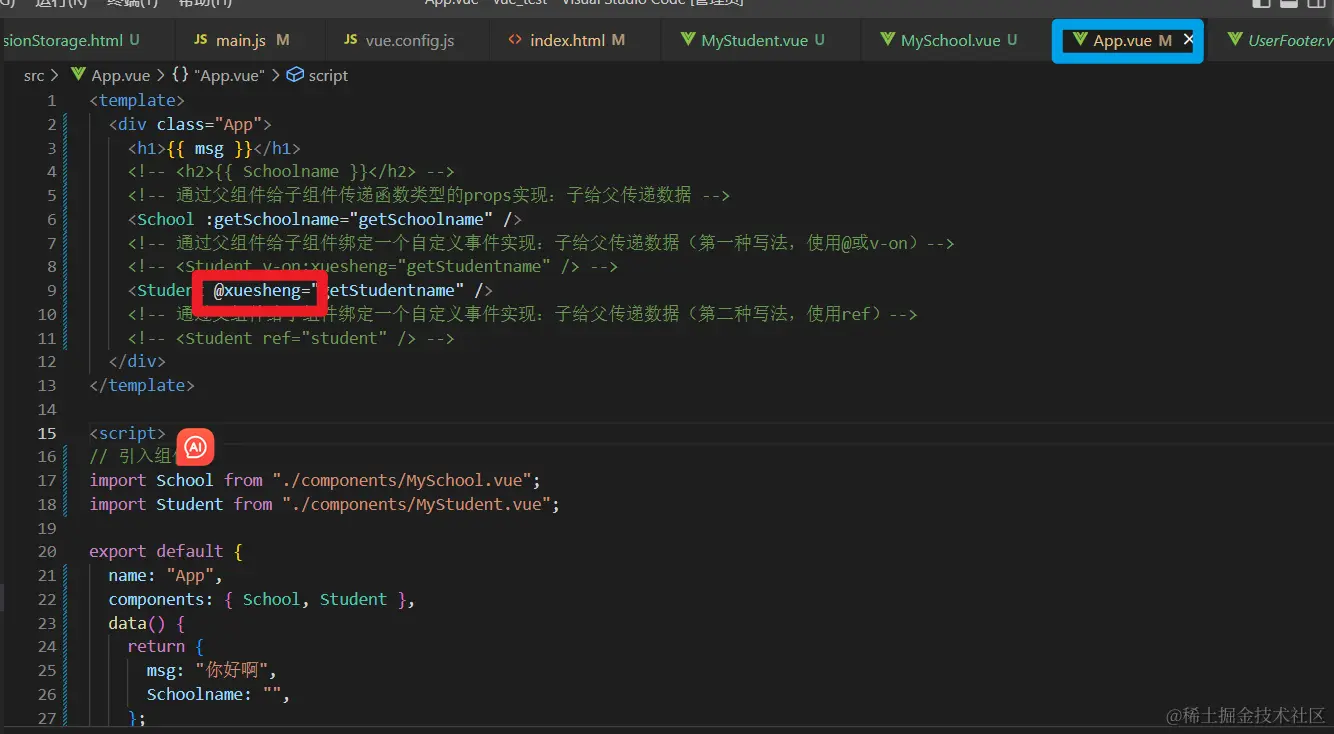Click the App.vue file name in breadcrumb
1334x734 pixels.
[x=120, y=75]
